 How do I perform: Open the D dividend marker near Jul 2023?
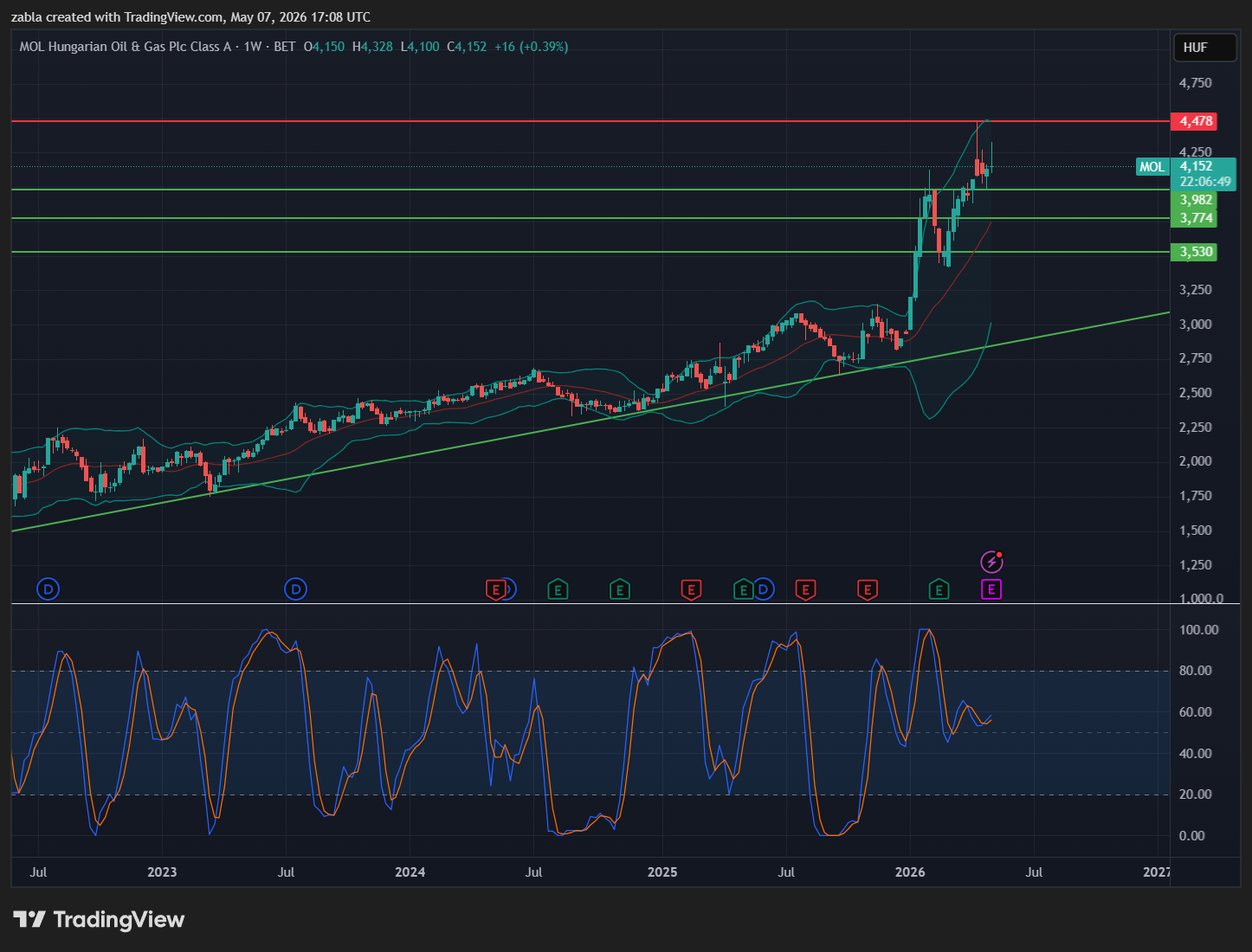[x=296, y=590]
